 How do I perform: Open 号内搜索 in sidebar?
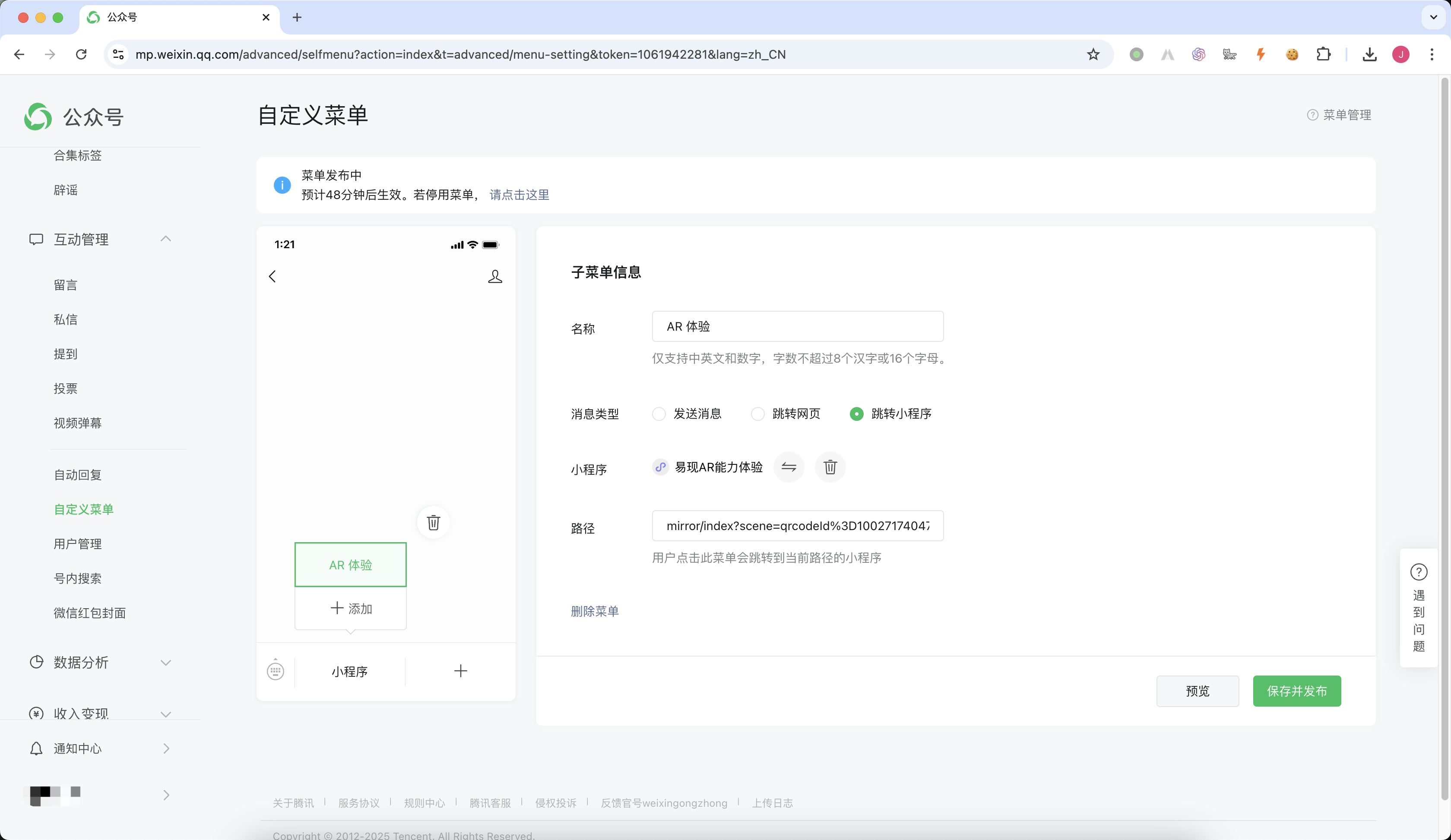coord(78,578)
